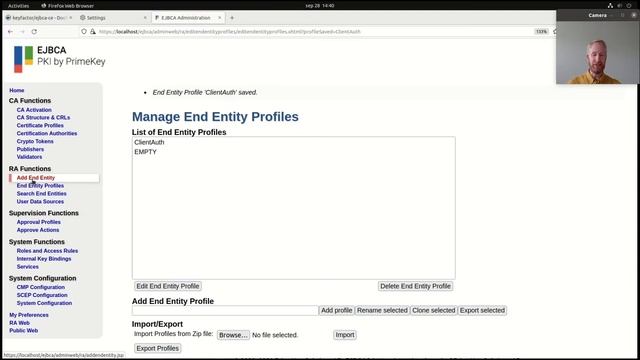
Task: Open End Entity Profiles link
Action: click(40, 186)
